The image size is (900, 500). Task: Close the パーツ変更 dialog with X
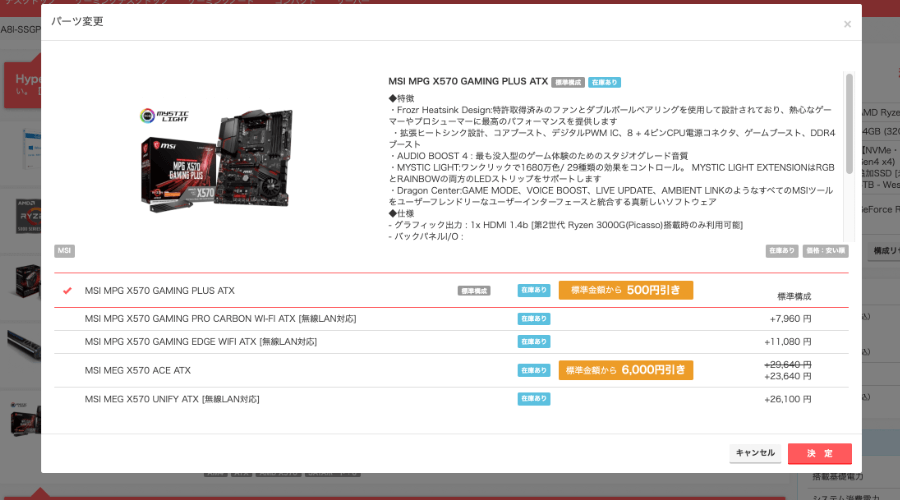(847, 24)
